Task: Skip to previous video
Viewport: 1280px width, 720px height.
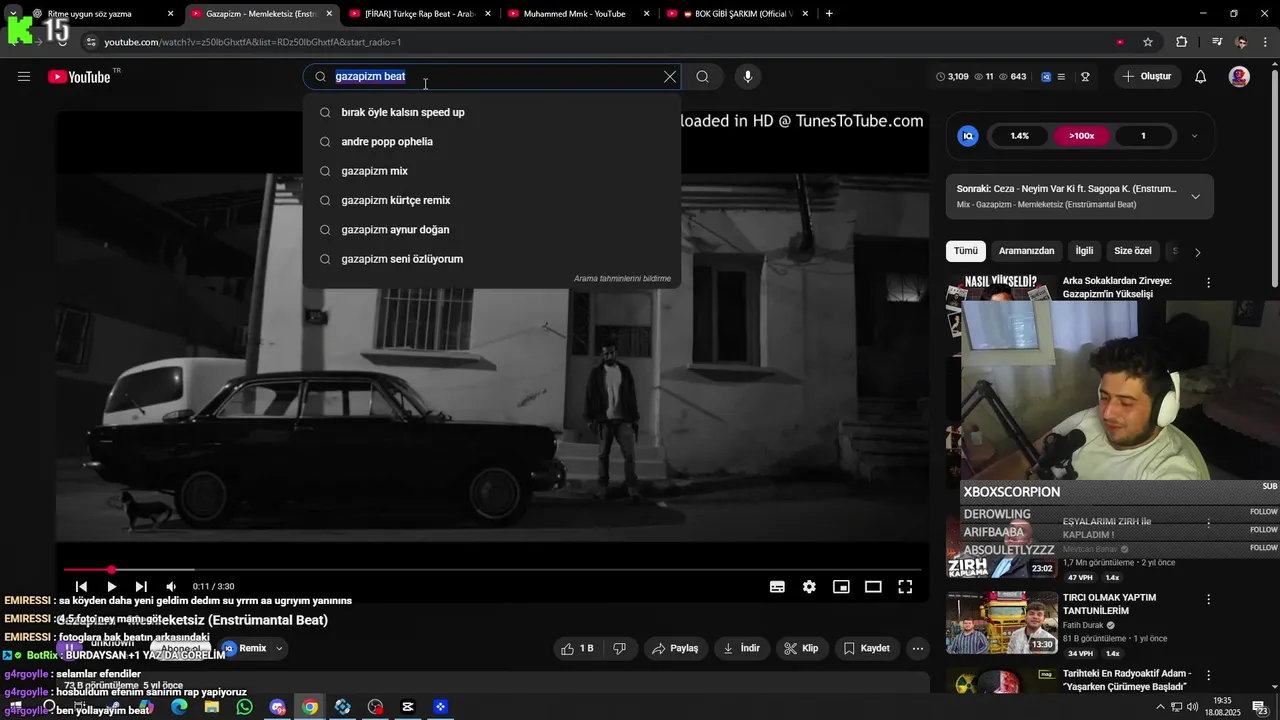Action: click(81, 587)
